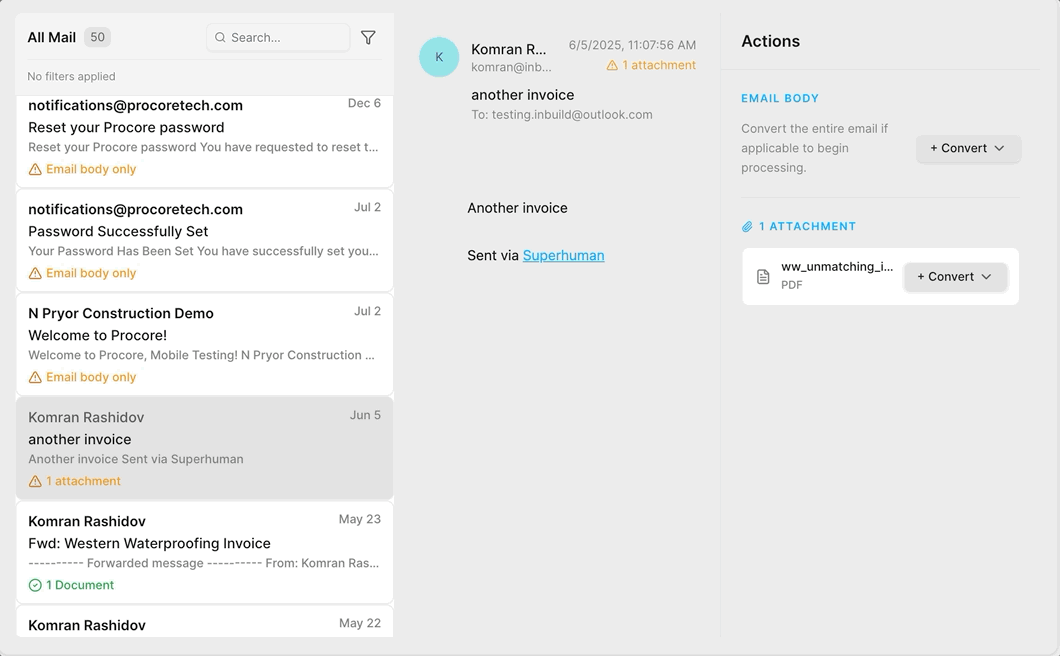The width and height of the screenshot is (1060, 656).
Task: Click Email body only label under Welcome to Procore
Action: 91,377
